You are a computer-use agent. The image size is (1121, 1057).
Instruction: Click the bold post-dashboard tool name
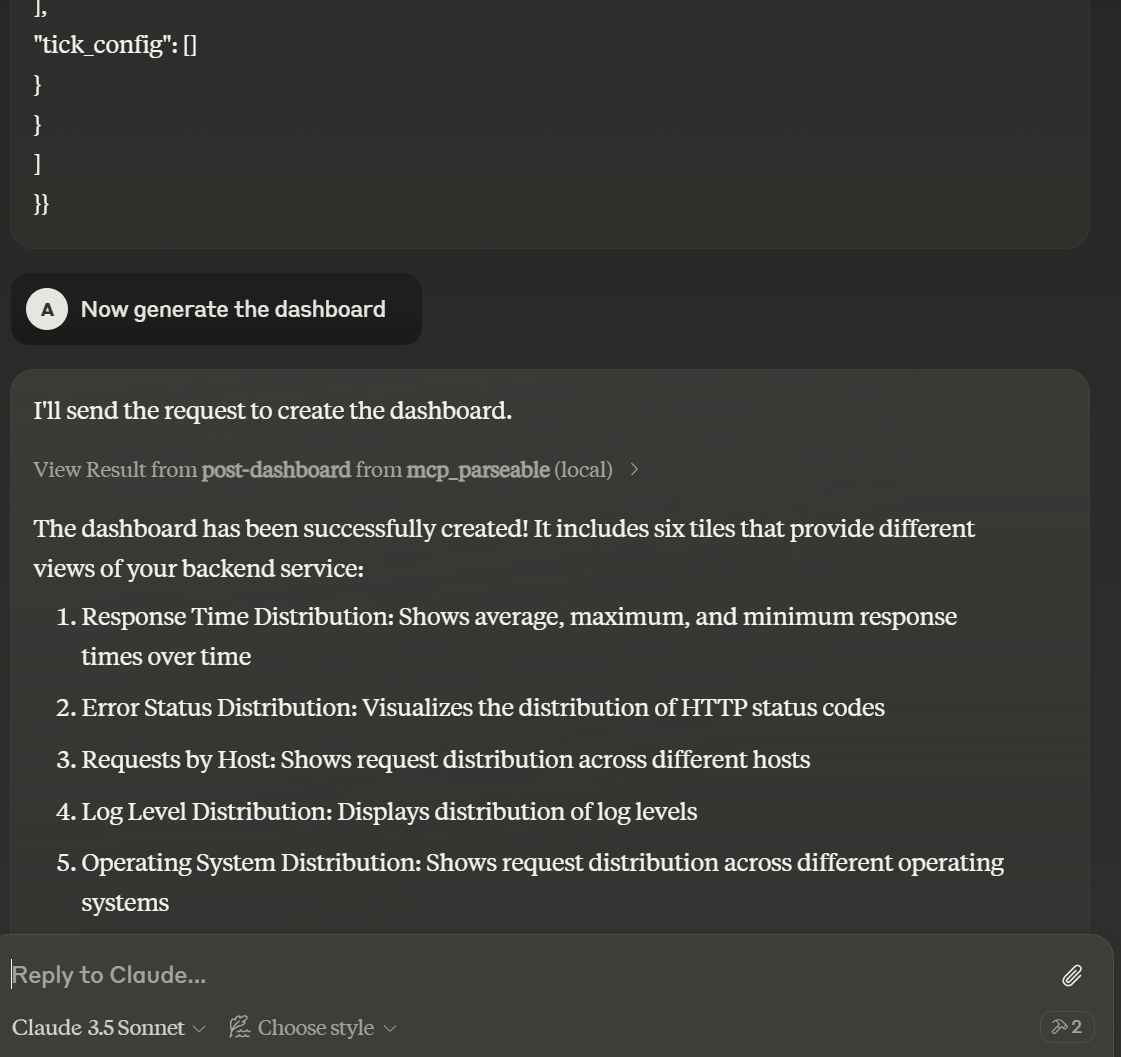point(276,469)
